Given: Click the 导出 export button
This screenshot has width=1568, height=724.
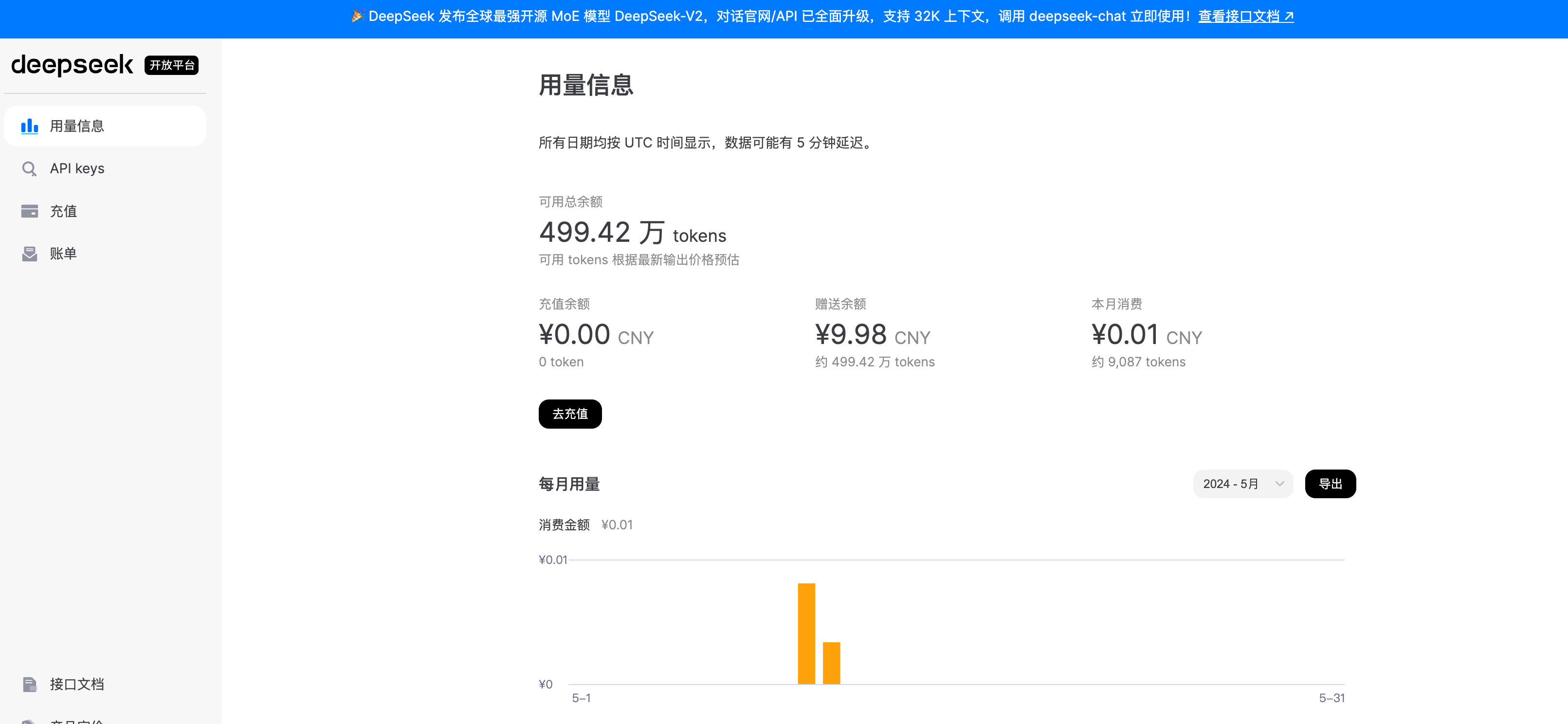Looking at the screenshot, I should (x=1330, y=484).
